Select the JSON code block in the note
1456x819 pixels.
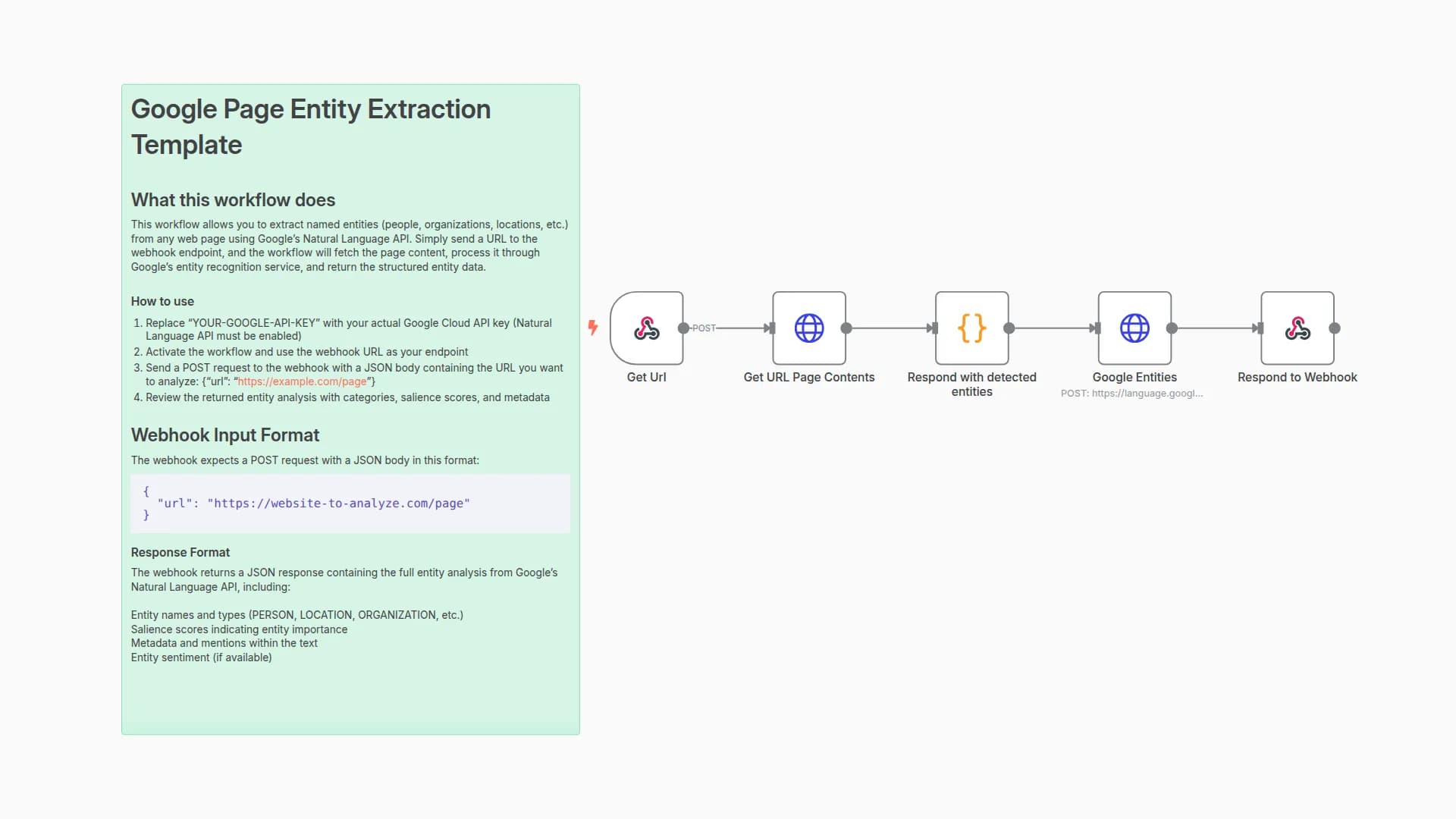click(350, 504)
